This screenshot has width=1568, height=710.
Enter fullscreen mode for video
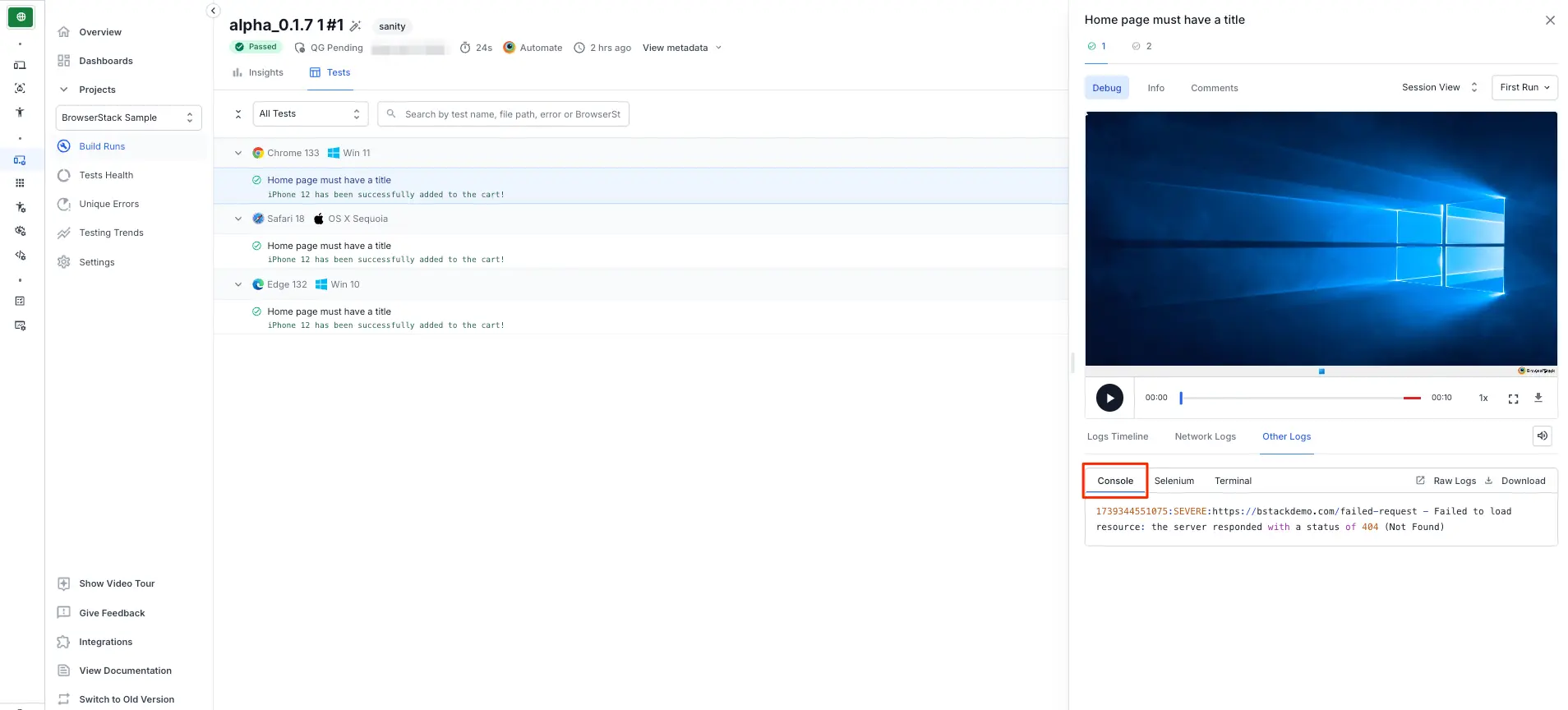point(1513,399)
